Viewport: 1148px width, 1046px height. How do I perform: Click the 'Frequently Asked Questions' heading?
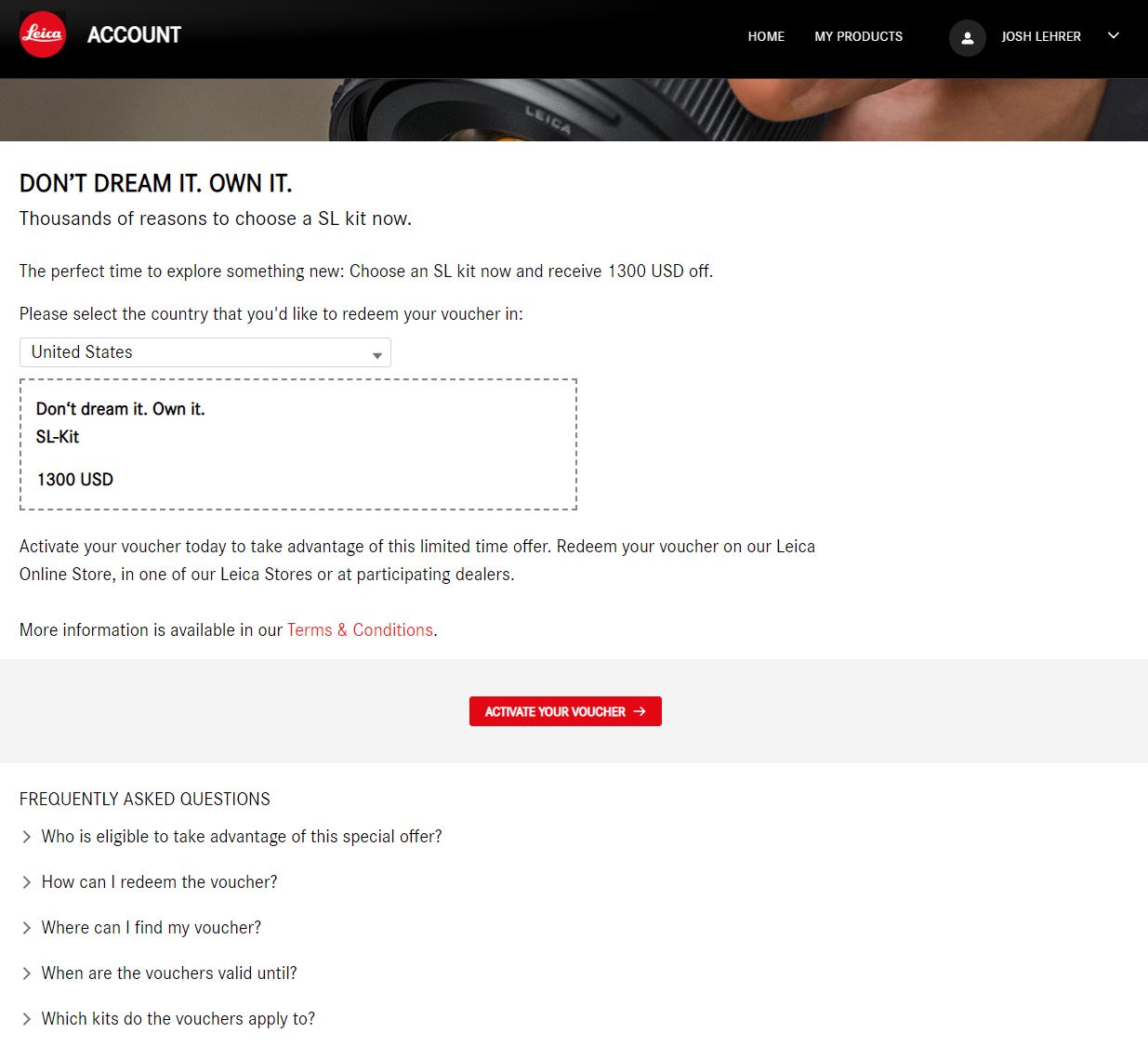(145, 799)
